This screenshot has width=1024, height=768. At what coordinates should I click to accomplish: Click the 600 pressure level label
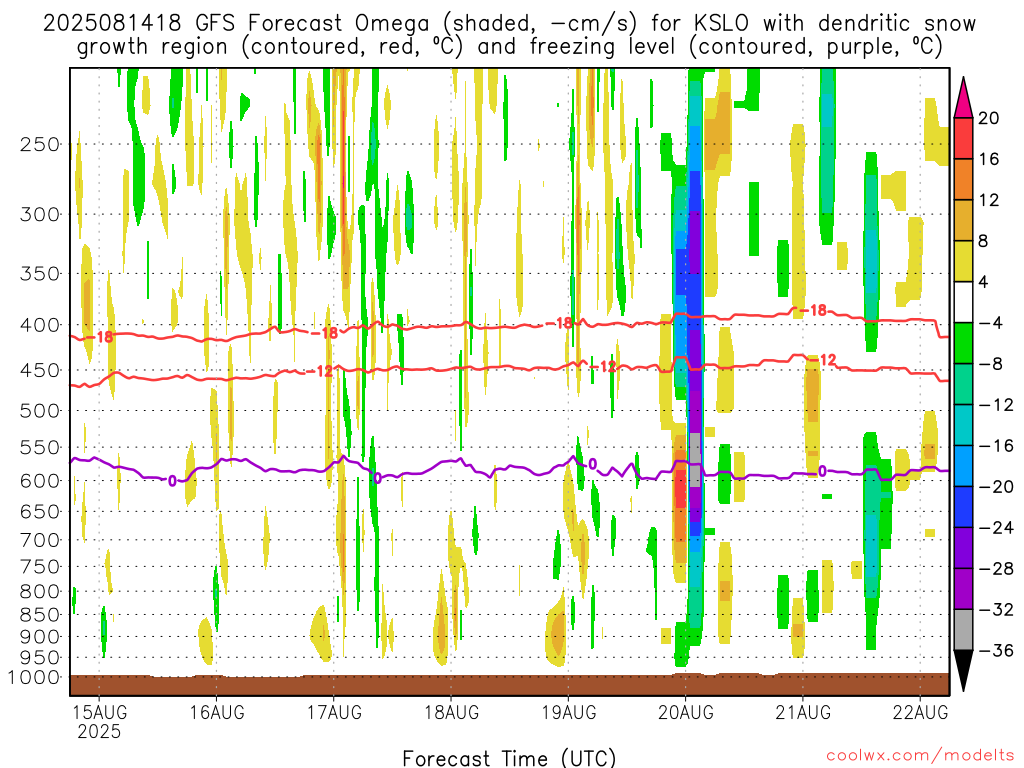point(40,481)
